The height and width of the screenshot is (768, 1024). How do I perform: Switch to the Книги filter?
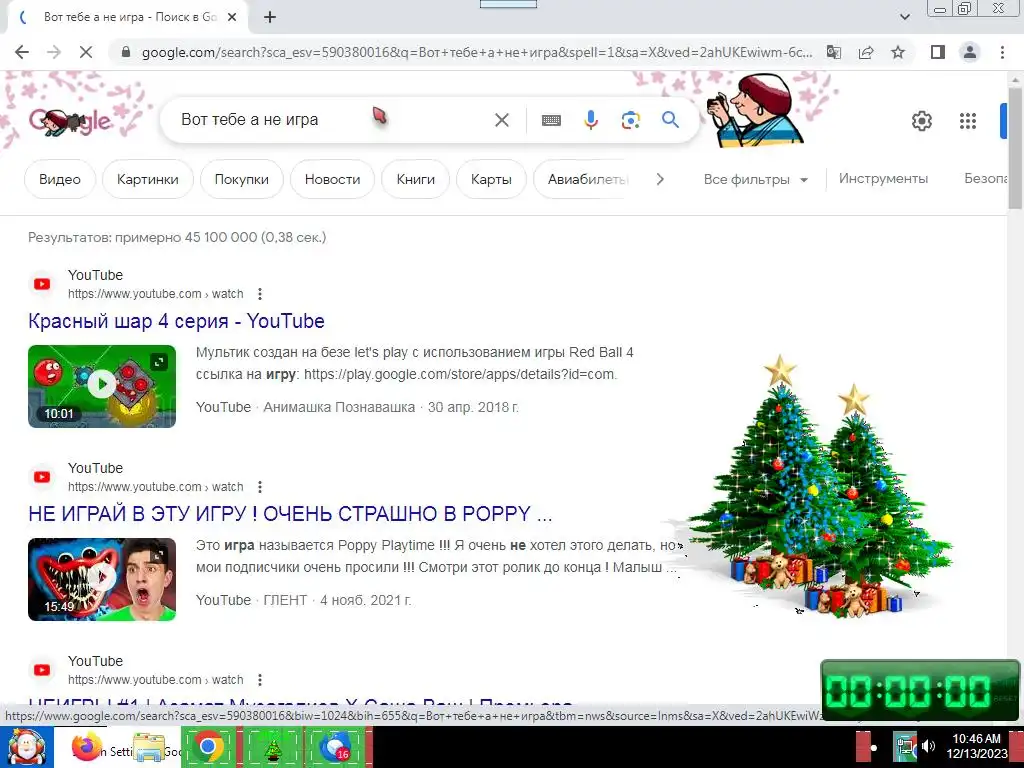[415, 179]
